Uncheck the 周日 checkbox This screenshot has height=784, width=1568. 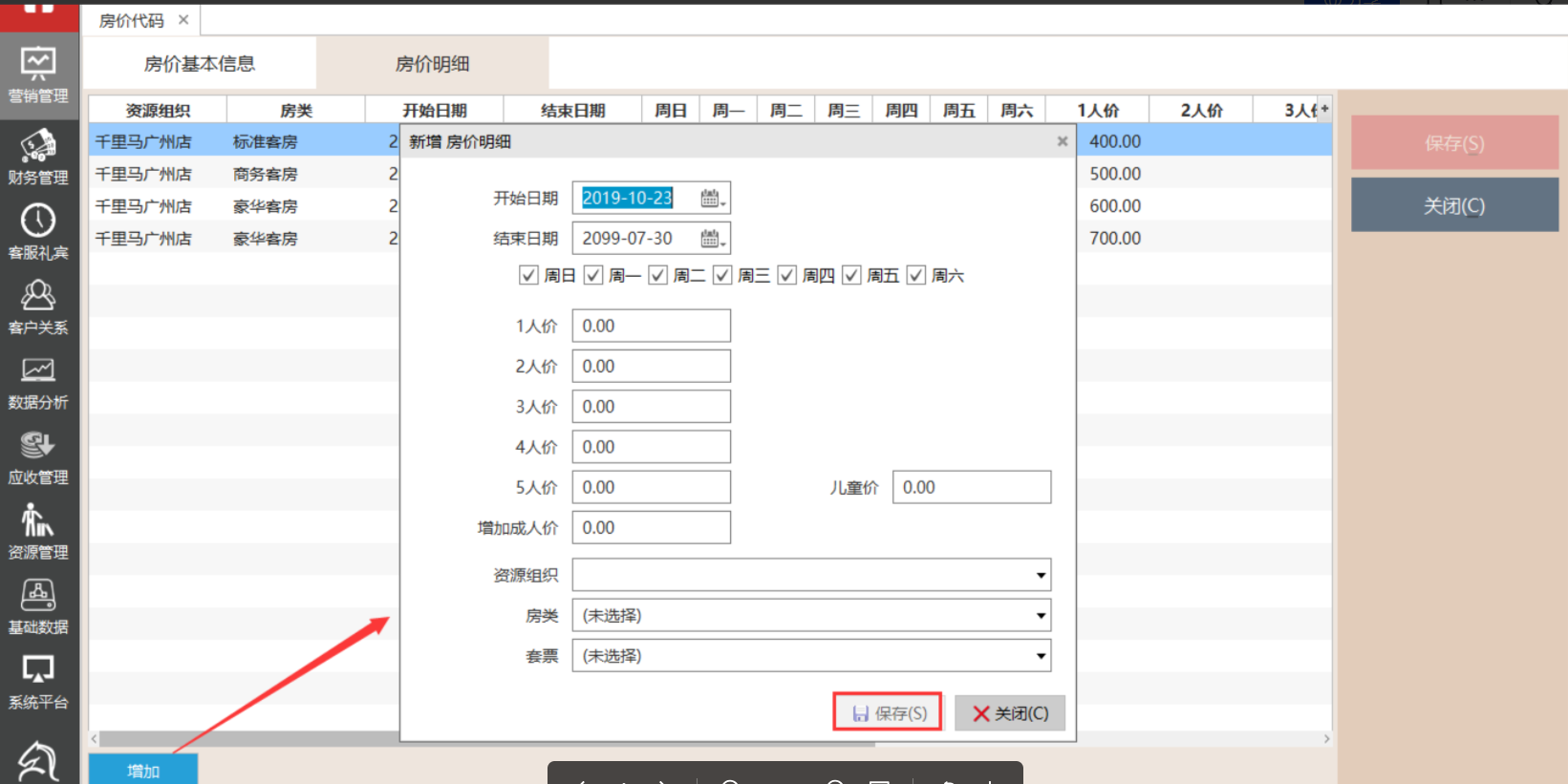(x=528, y=276)
